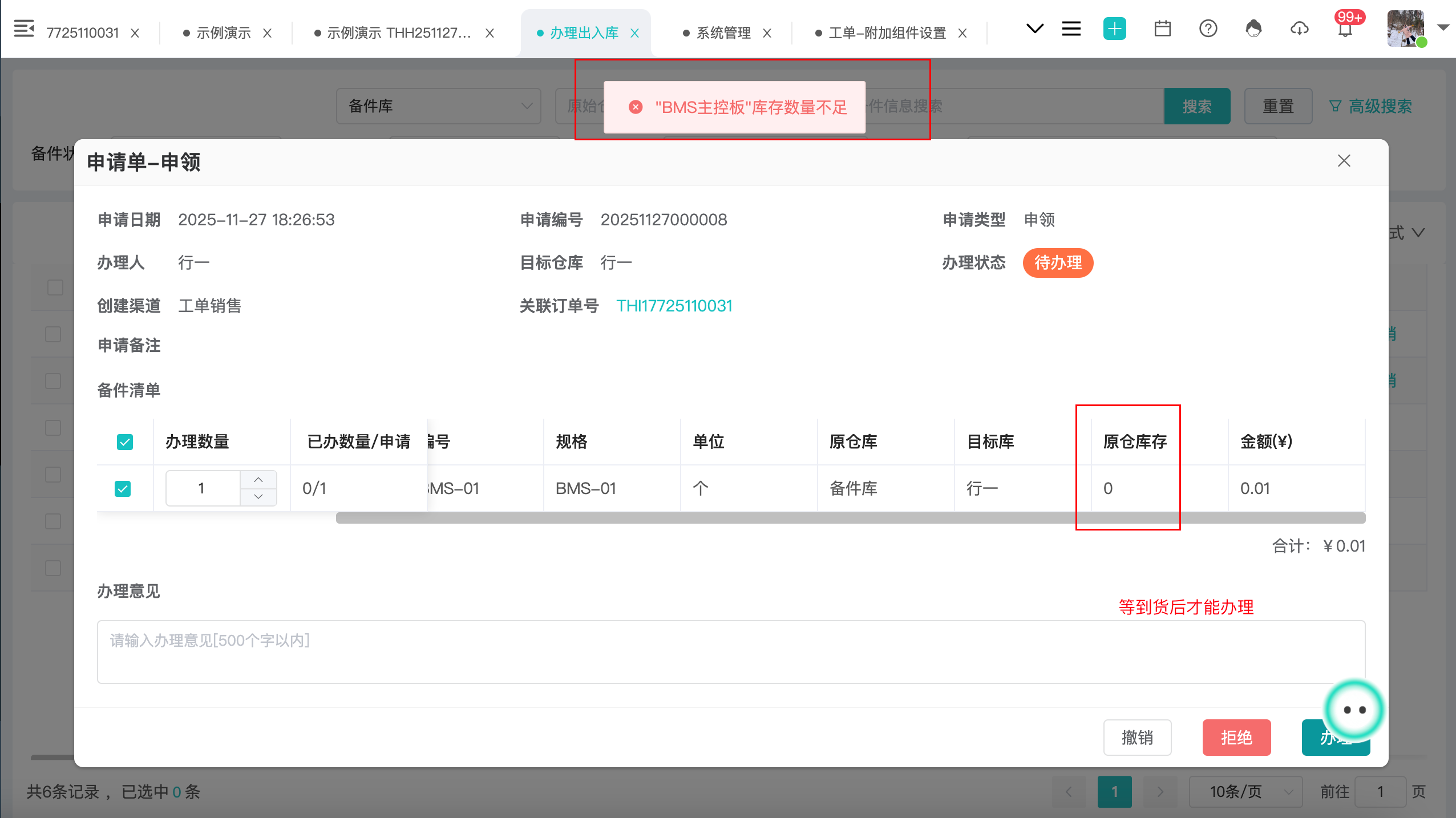Increase 办理数量 with the up stepper arrow
This screenshot has width=1456, height=818.
[x=258, y=480]
